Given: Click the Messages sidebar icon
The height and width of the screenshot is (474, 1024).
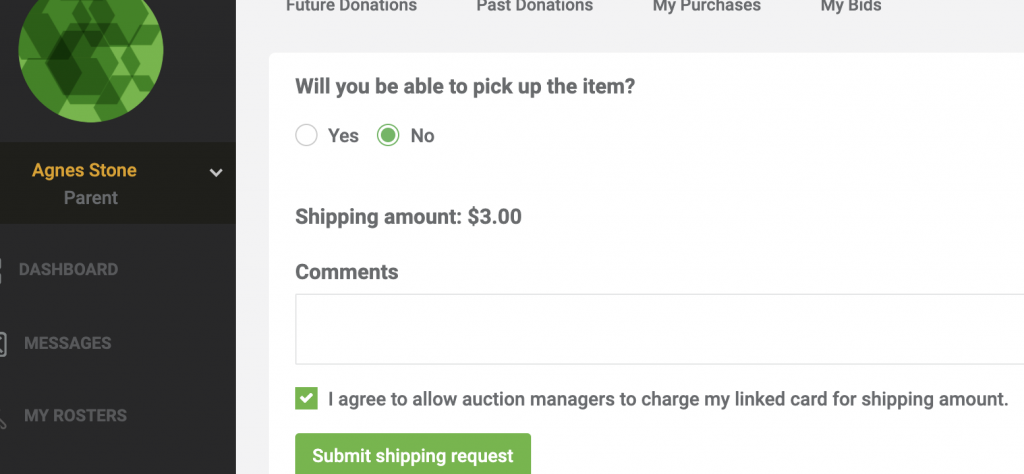Looking at the screenshot, I should click(x=2, y=343).
